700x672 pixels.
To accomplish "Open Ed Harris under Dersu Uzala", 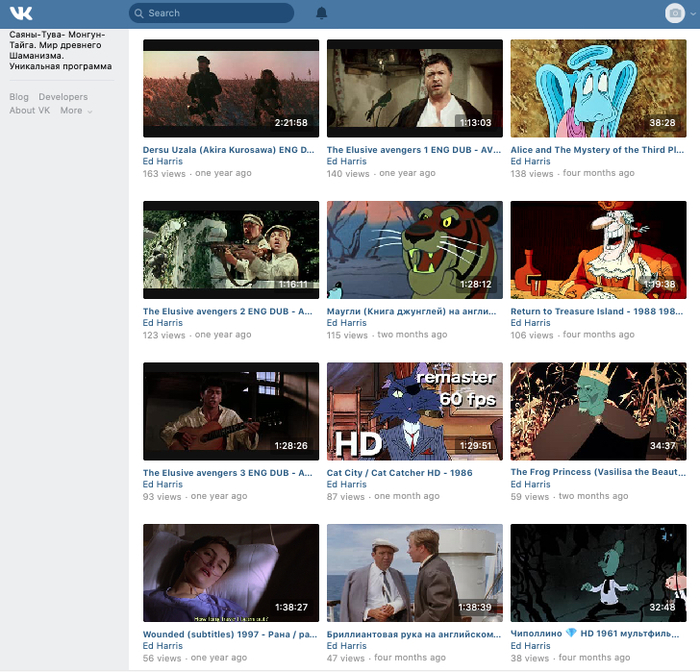I will [163, 161].
